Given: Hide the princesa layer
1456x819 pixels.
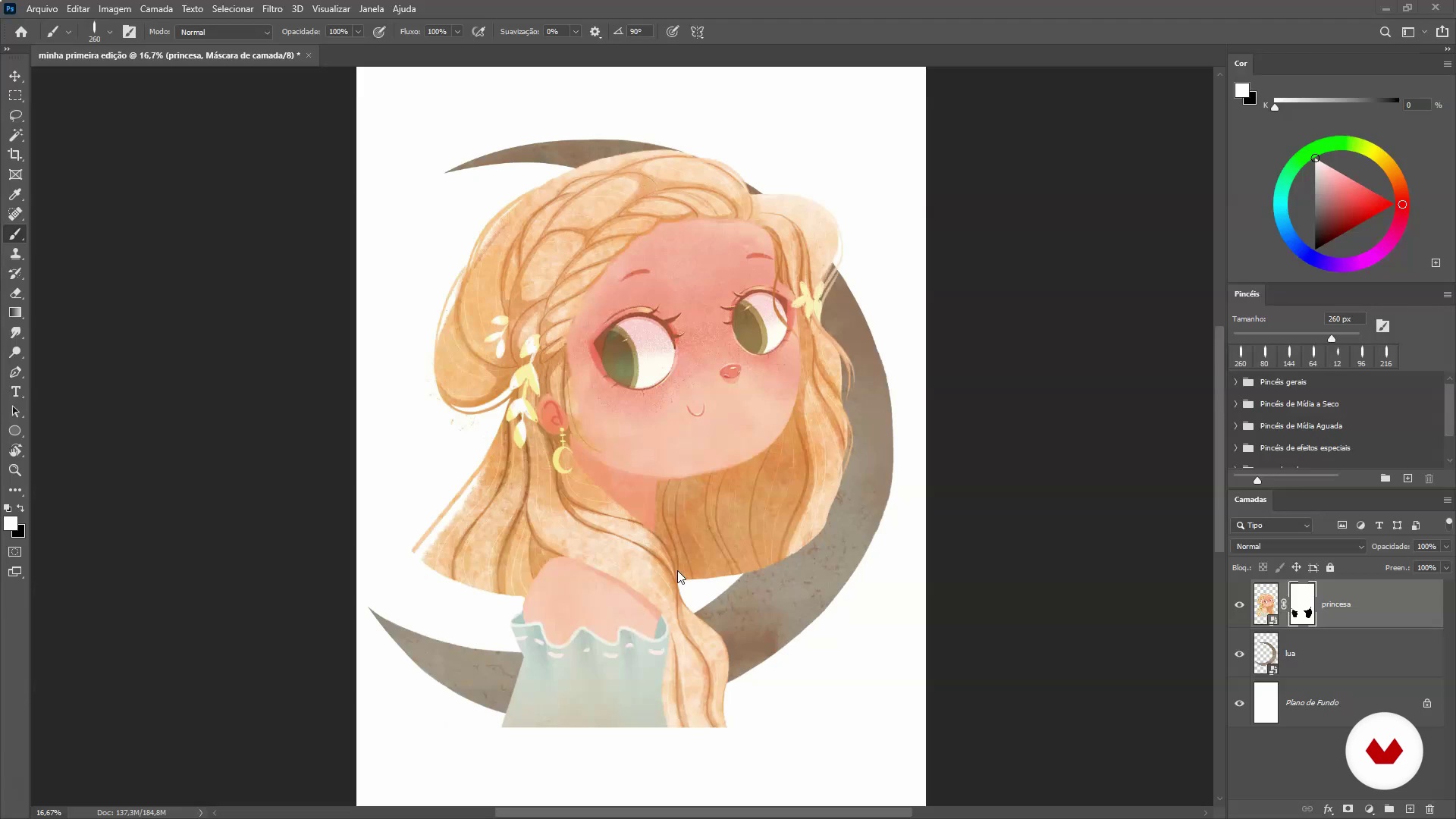Looking at the screenshot, I should pyautogui.click(x=1239, y=604).
